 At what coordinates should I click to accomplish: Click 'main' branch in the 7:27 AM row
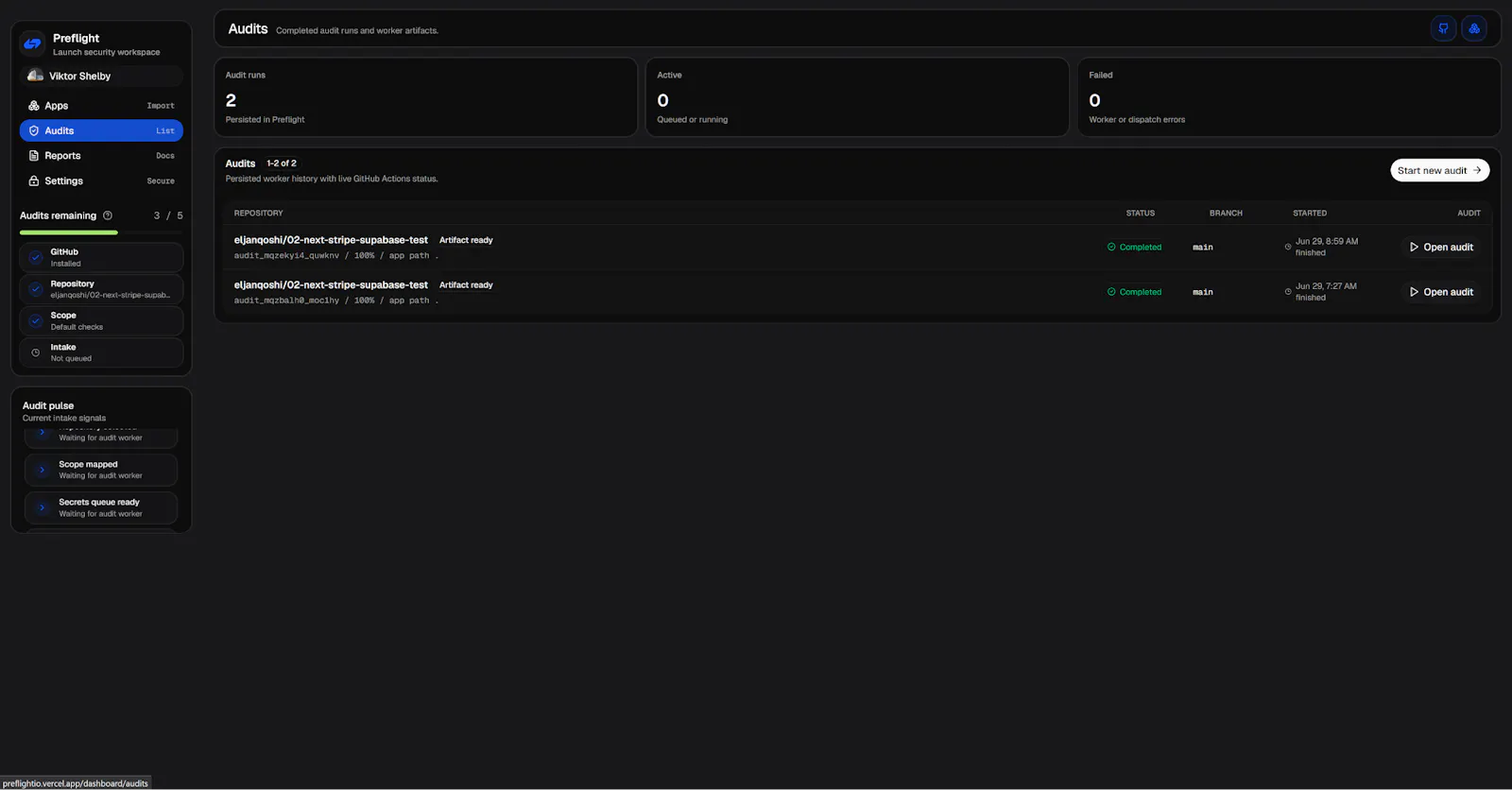point(1203,293)
